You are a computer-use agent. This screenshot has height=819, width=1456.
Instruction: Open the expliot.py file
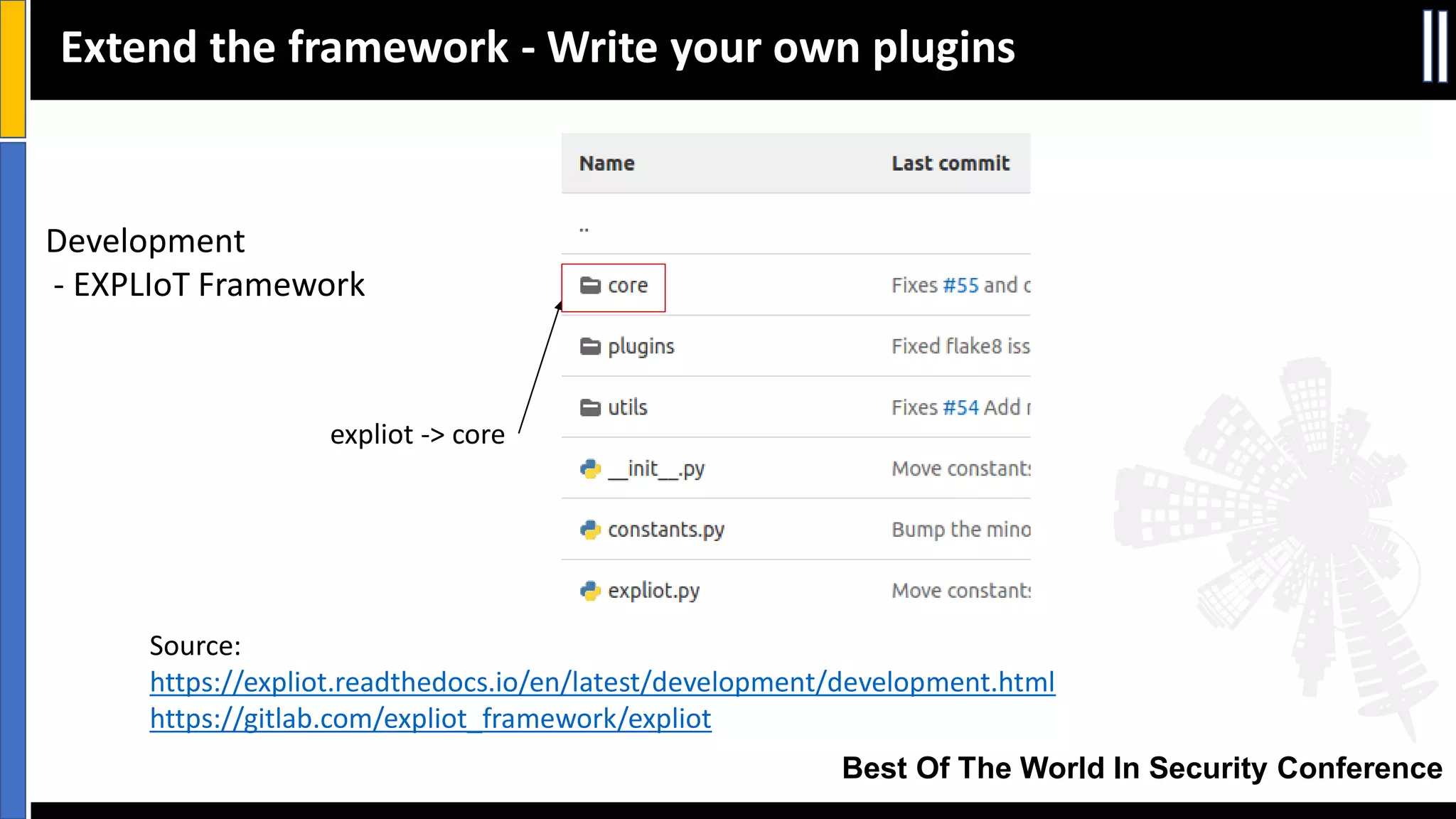coord(653,591)
